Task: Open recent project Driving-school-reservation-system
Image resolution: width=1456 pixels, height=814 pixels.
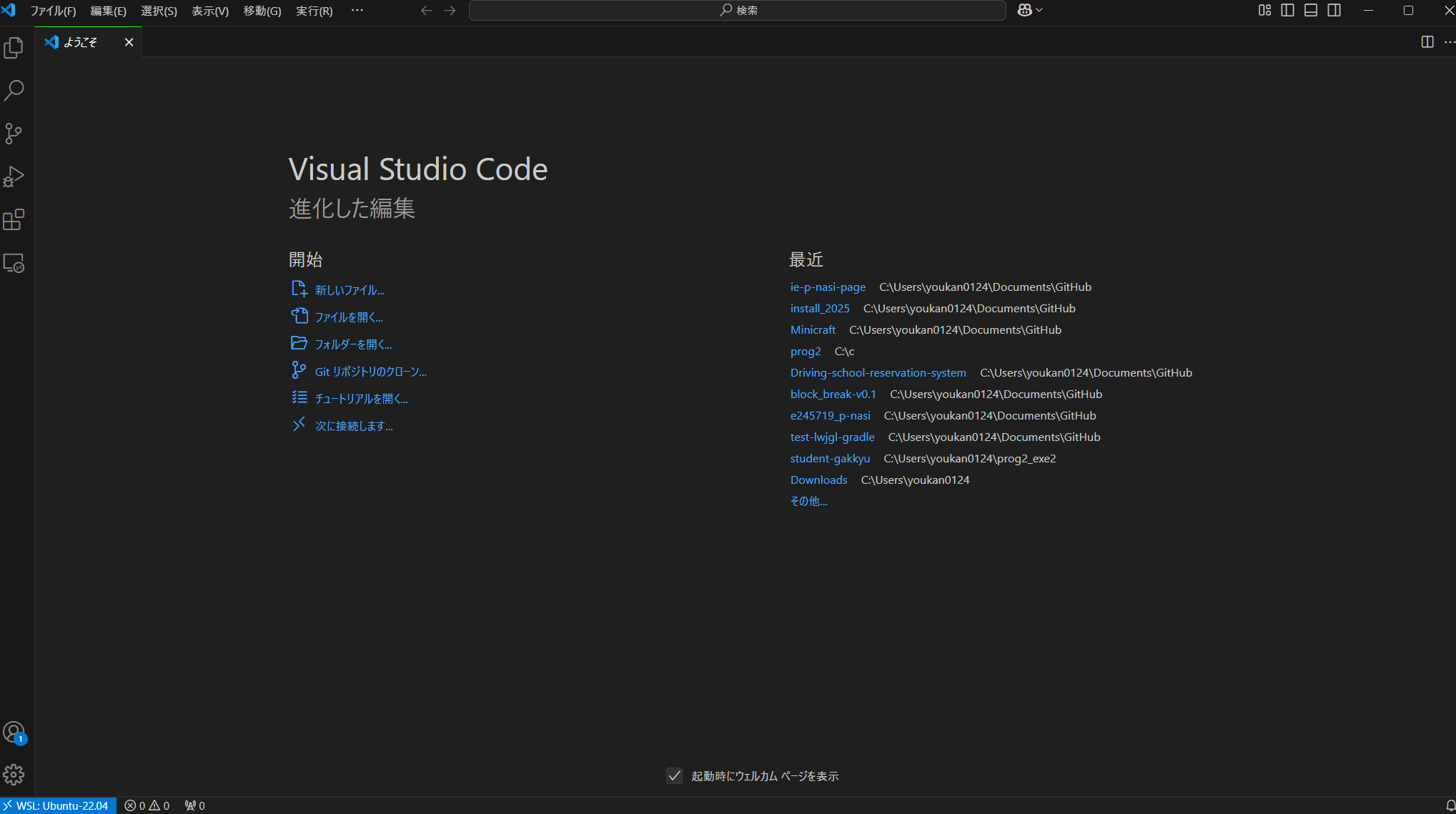Action: click(878, 372)
